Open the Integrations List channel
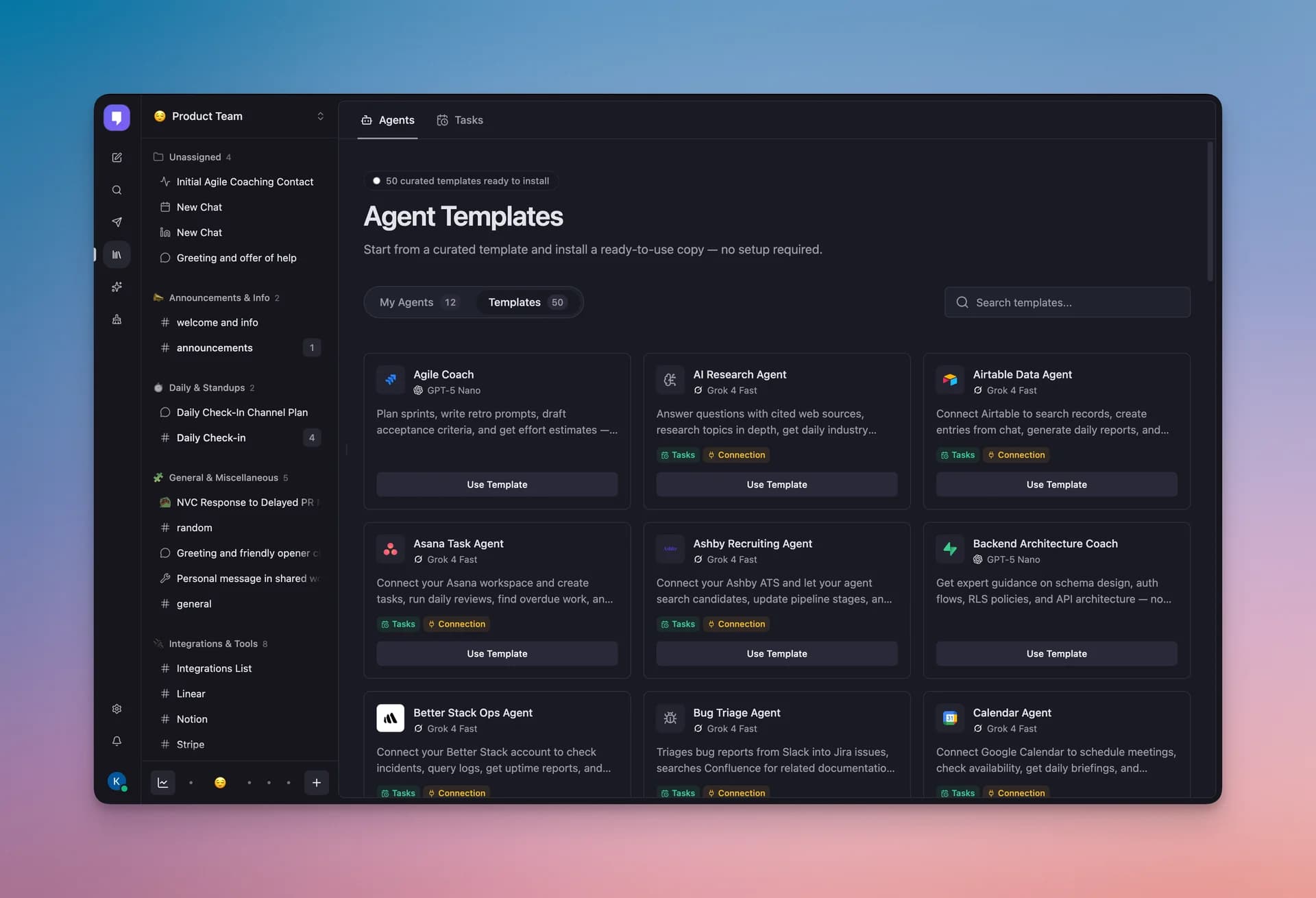The width and height of the screenshot is (1316, 898). (239, 668)
